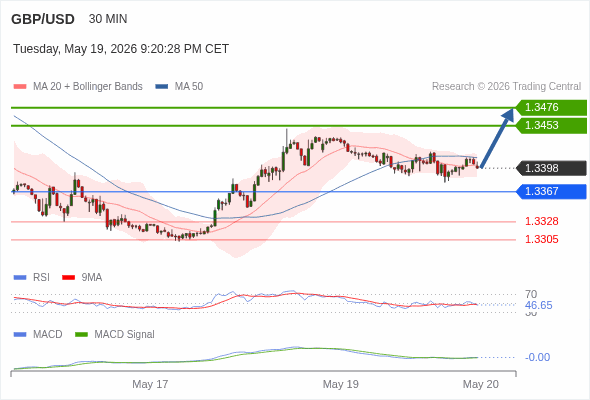Screen dimensions: 590x400
Task: Click the 1.3305 red support level label
Action: tap(541, 239)
